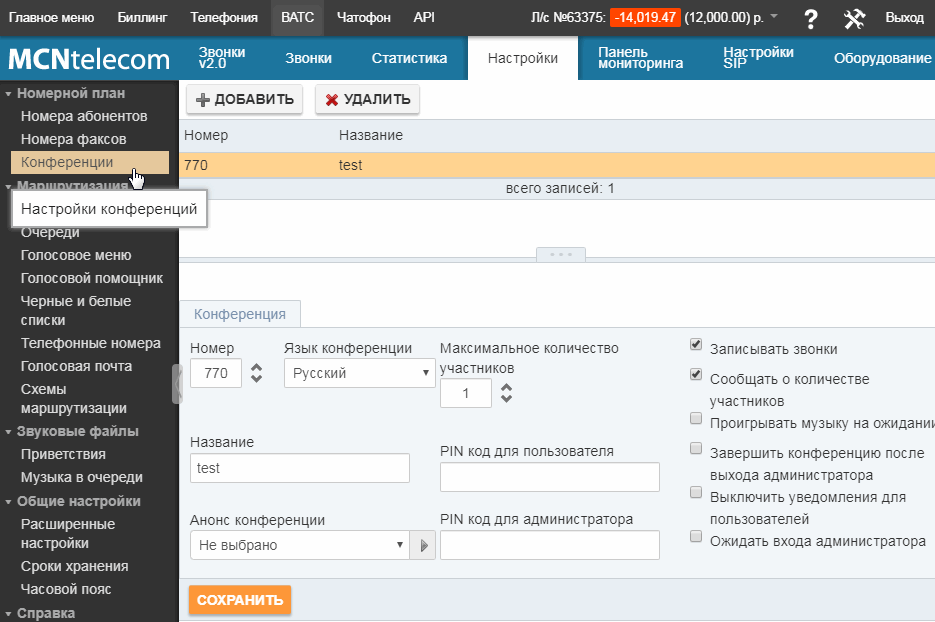Screen dimensions: 935x622
Task: Open the tools wrench icon
Action: tap(853, 18)
